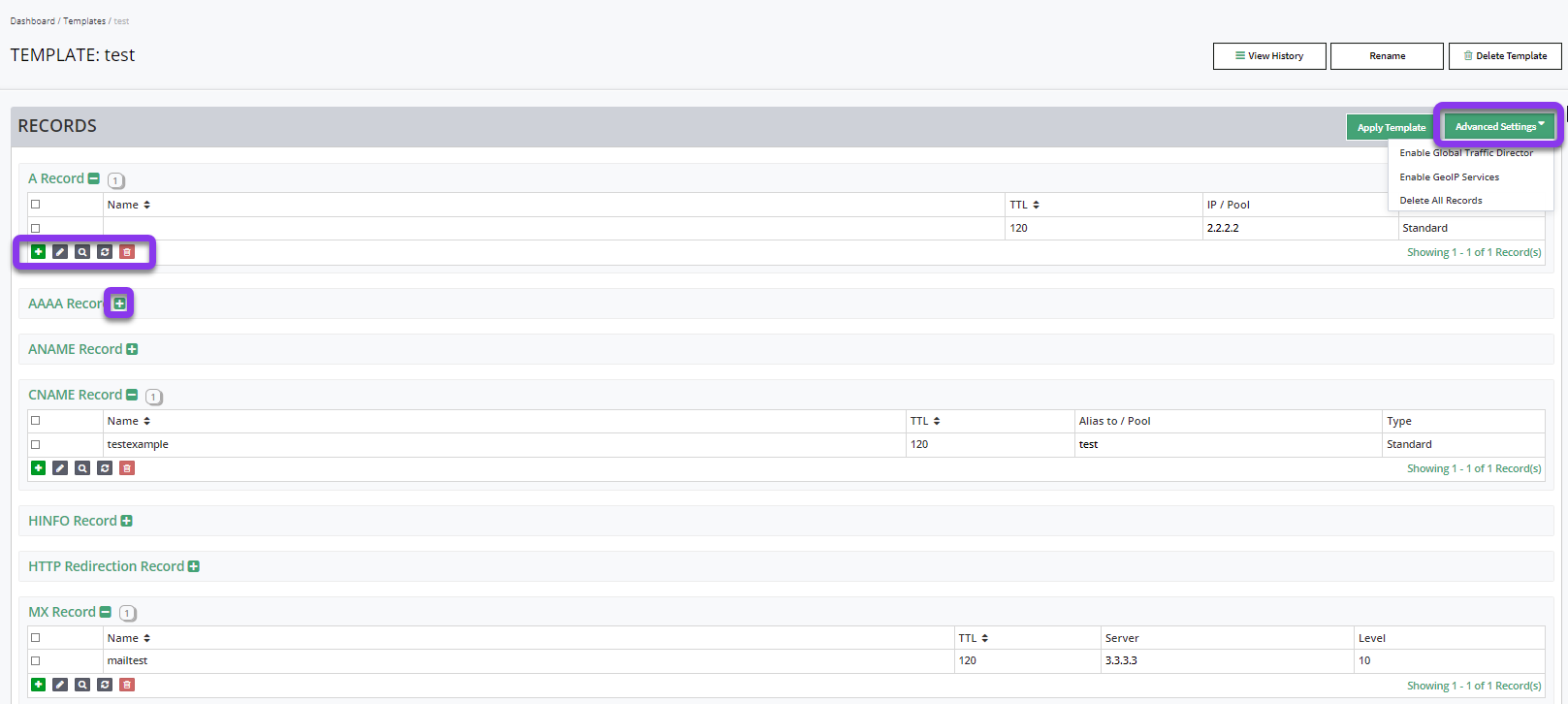Select all MX Records header checkbox
Screen dimensions: 1568x704
[x=36, y=638]
